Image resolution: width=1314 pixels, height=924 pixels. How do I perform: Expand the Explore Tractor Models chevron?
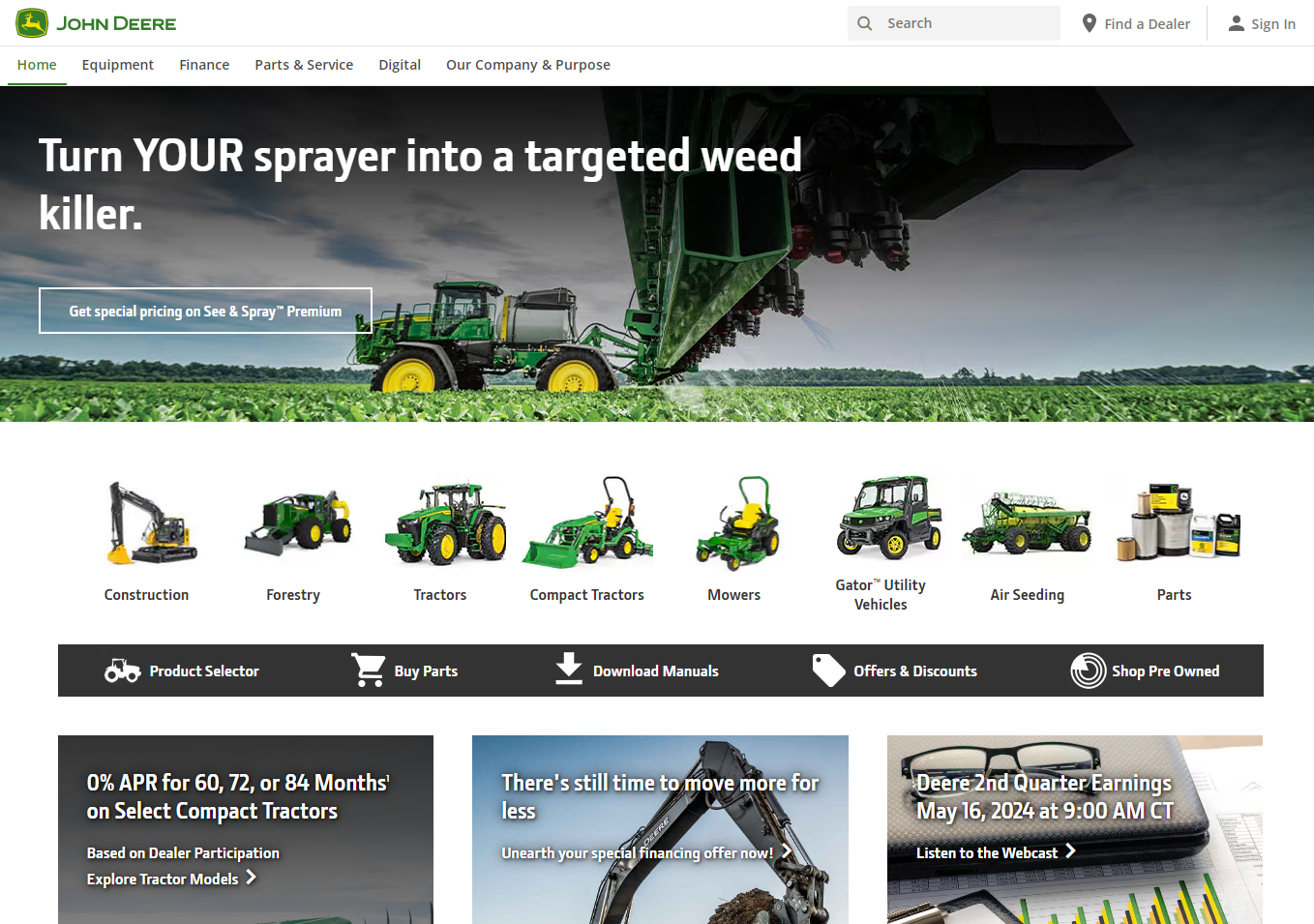click(251, 879)
